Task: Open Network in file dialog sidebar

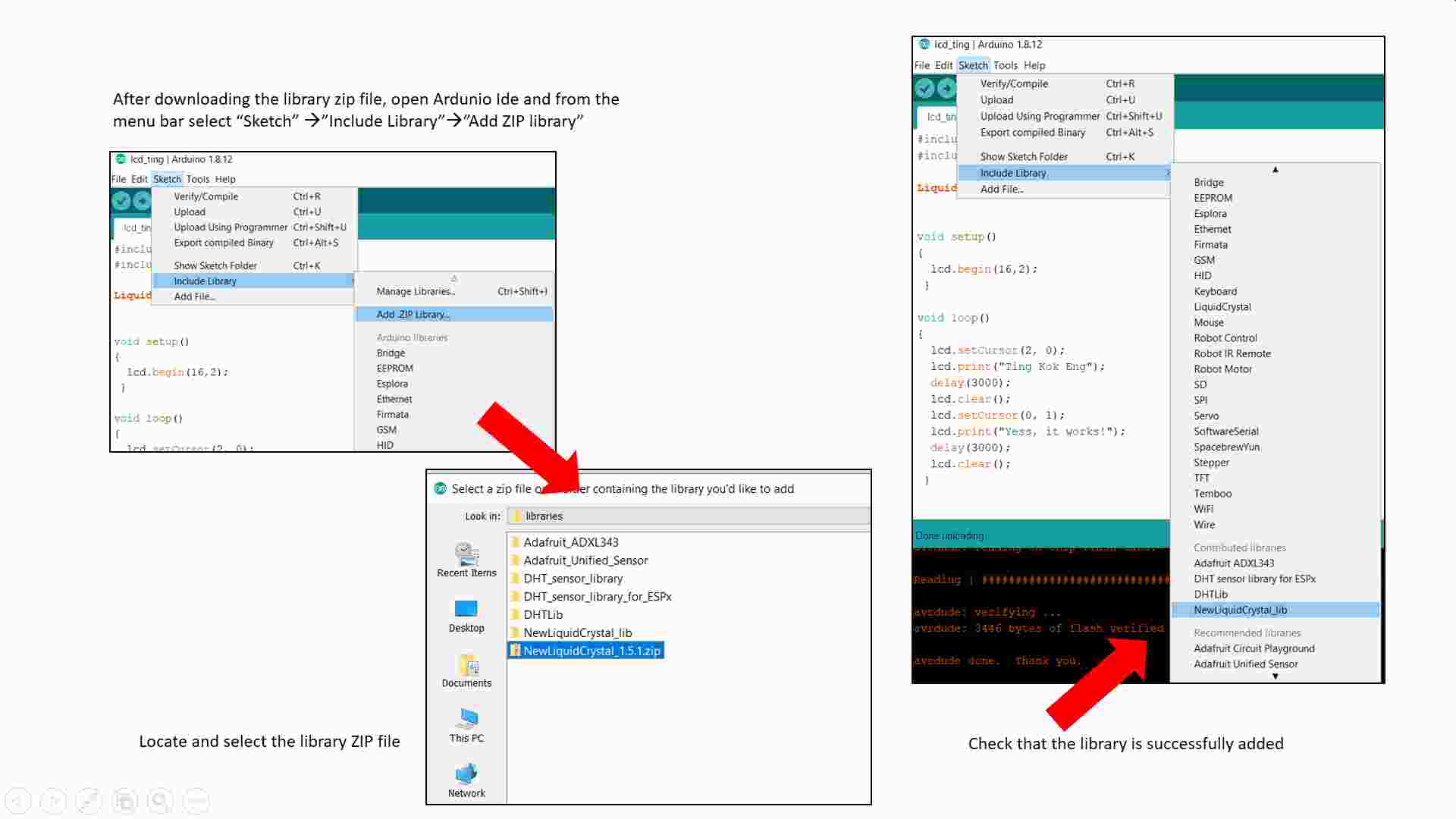Action: (466, 781)
